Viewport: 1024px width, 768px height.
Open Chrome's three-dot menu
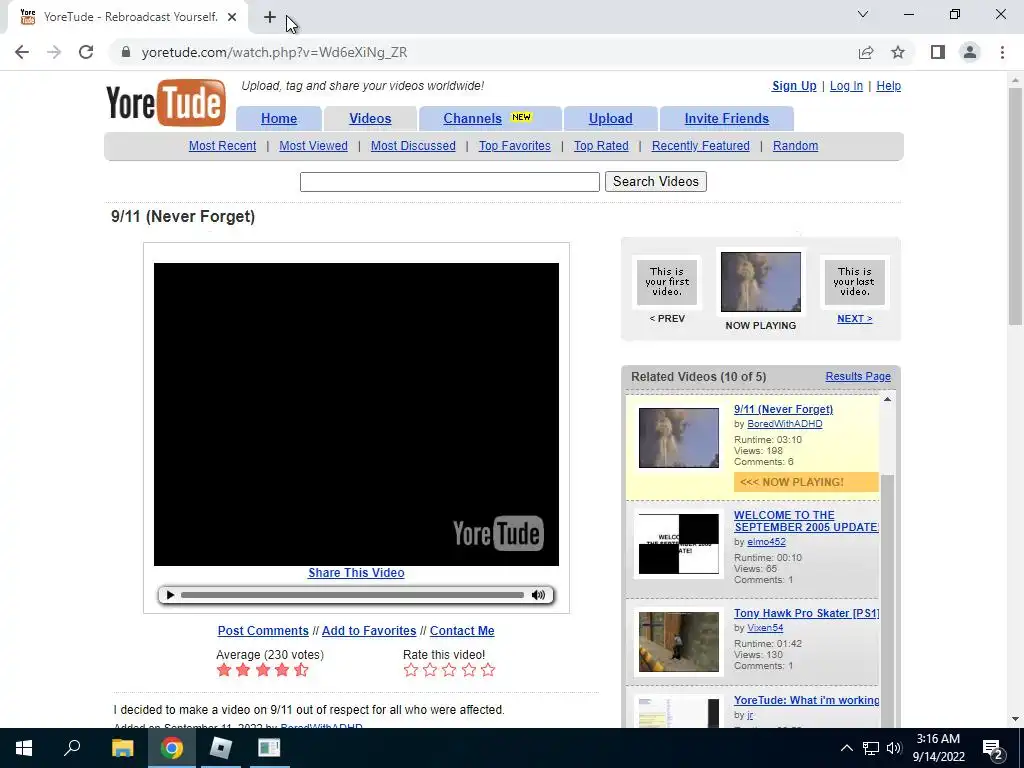tap(1002, 52)
